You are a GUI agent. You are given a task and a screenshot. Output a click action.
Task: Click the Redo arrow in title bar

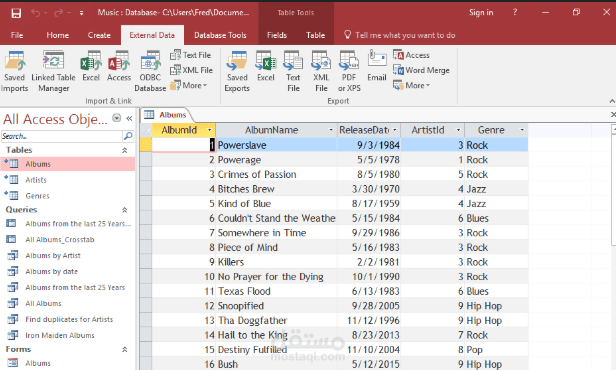coord(58,13)
